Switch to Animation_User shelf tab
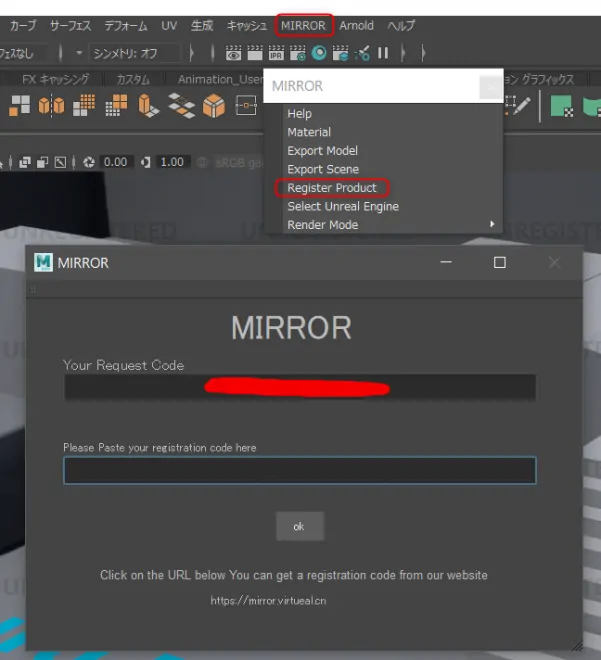This screenshot has height=660, width=601. pyautogui.click(x=220, y=79)
